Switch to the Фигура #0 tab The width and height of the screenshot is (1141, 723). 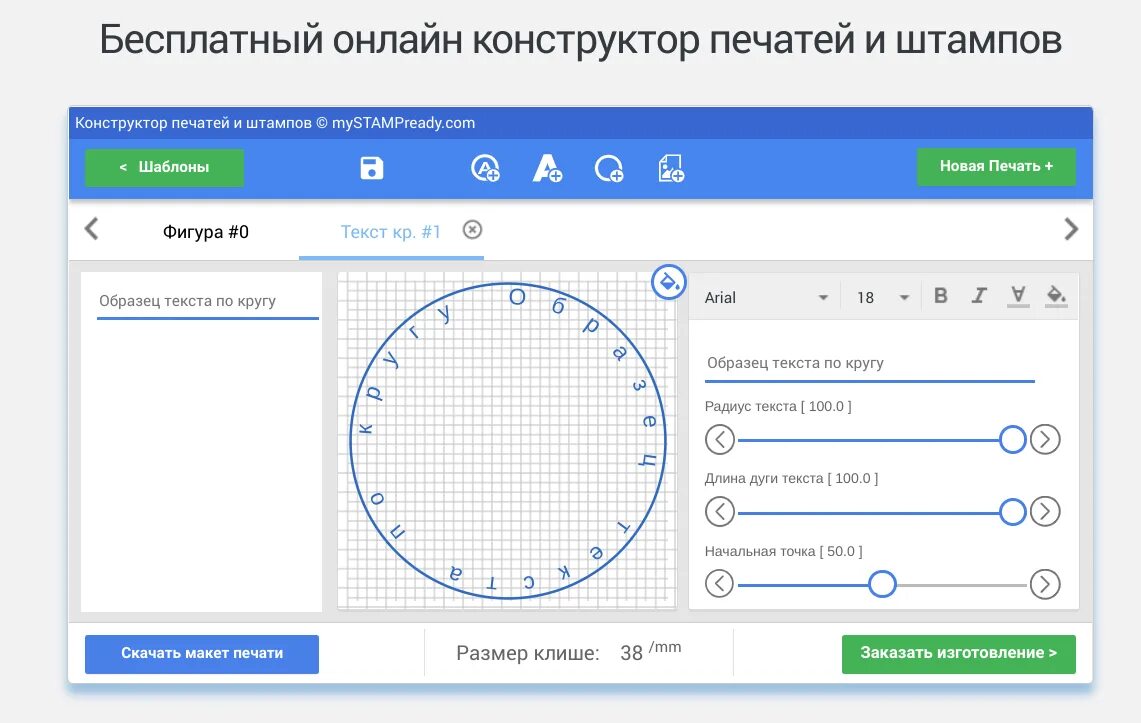(x=205, y=232)
